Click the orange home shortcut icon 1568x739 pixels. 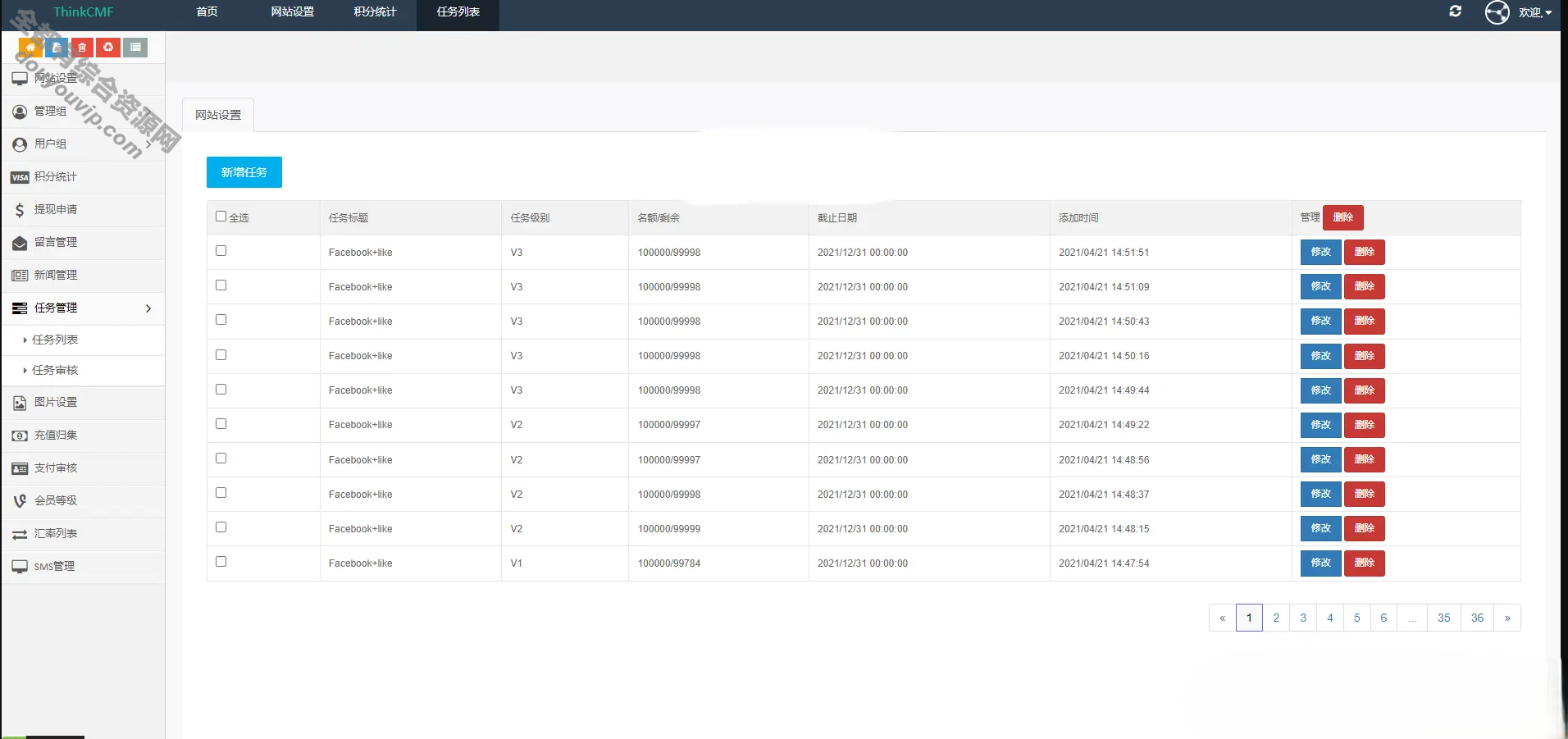coord(31,48)
